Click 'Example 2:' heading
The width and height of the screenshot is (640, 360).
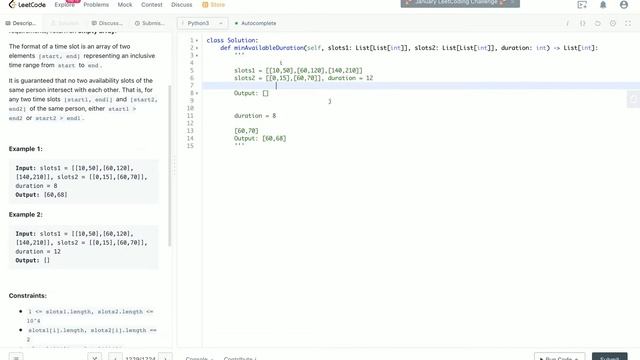pos(25,215)
